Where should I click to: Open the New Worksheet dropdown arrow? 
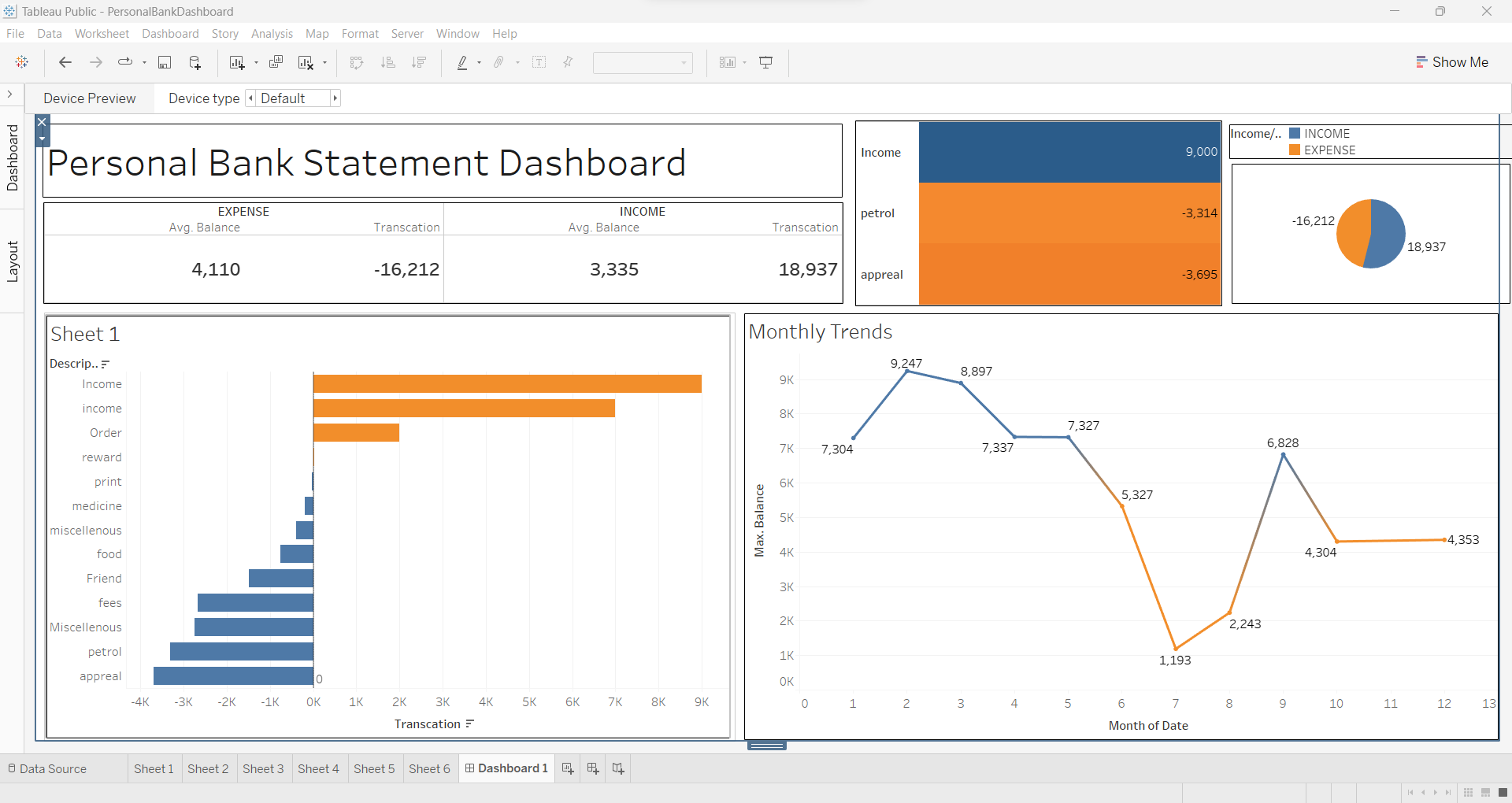(256, 62)
